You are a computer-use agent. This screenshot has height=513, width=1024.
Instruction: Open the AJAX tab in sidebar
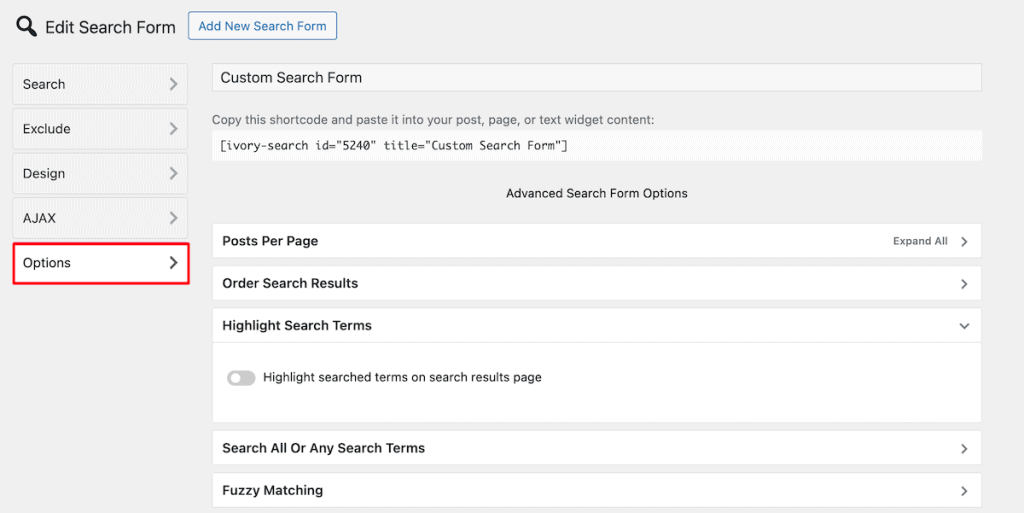click(100, 218)
